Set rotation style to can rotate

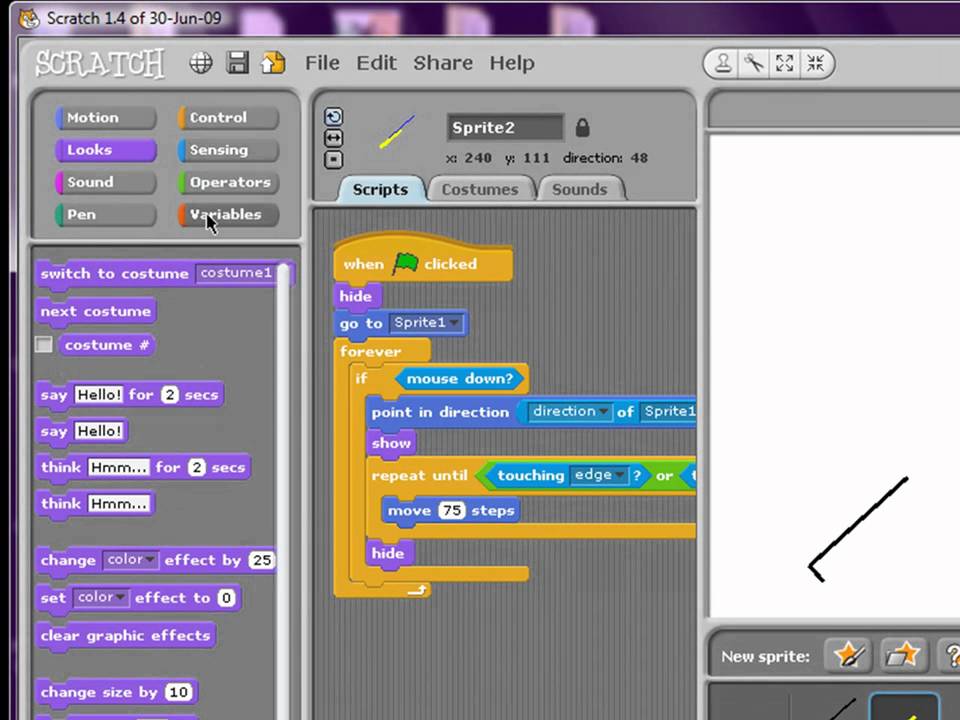click(334, 116)
